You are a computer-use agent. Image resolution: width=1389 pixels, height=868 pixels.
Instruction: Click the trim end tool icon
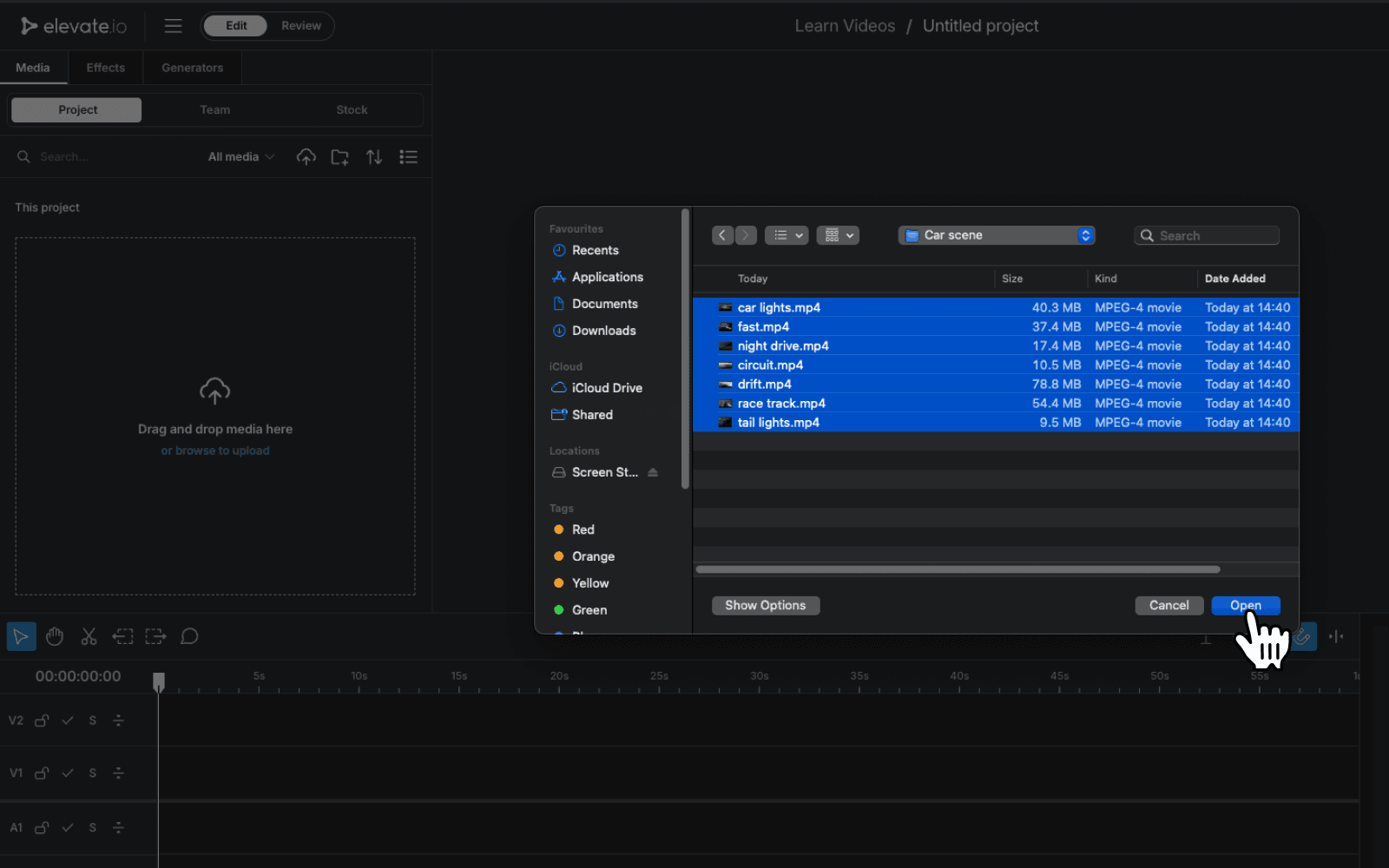tap(155, 636)
